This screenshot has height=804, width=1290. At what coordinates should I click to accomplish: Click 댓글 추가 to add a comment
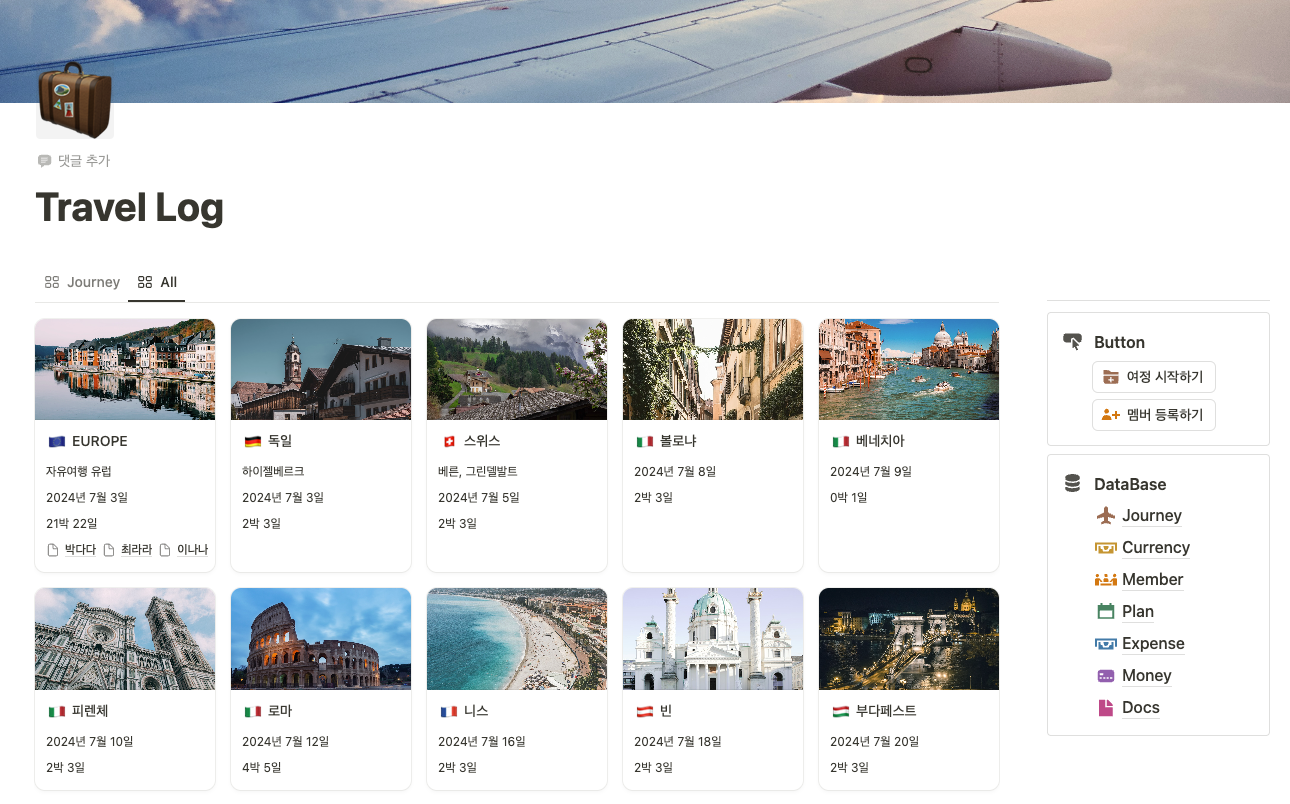pos(73,161)
